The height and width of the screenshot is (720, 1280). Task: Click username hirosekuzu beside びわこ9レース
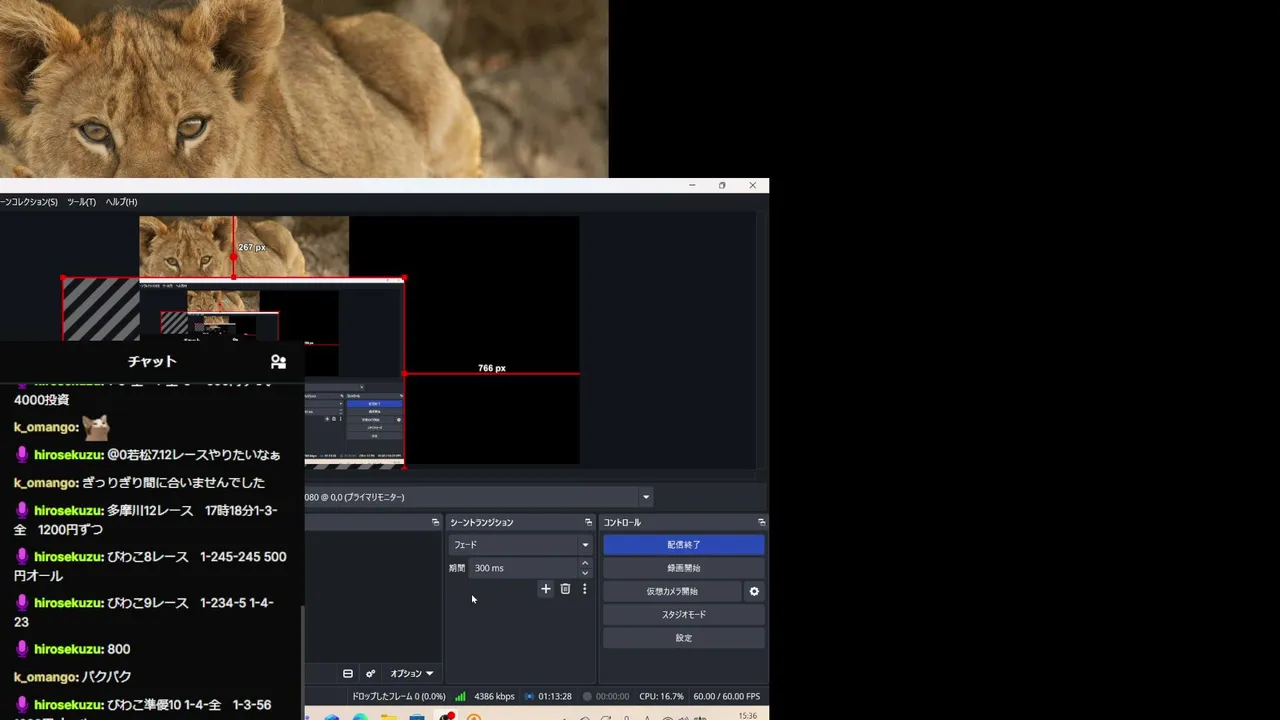pyautogui.click(x=69, y=602)
